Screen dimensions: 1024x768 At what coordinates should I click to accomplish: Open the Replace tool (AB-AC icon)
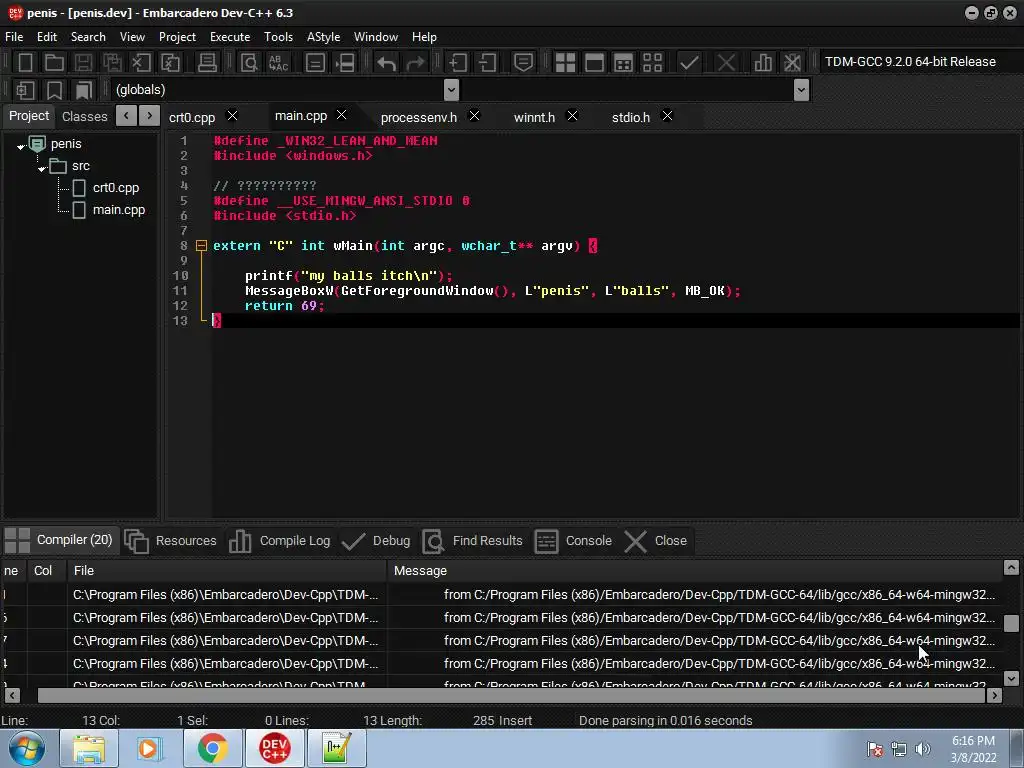(279, 63)
